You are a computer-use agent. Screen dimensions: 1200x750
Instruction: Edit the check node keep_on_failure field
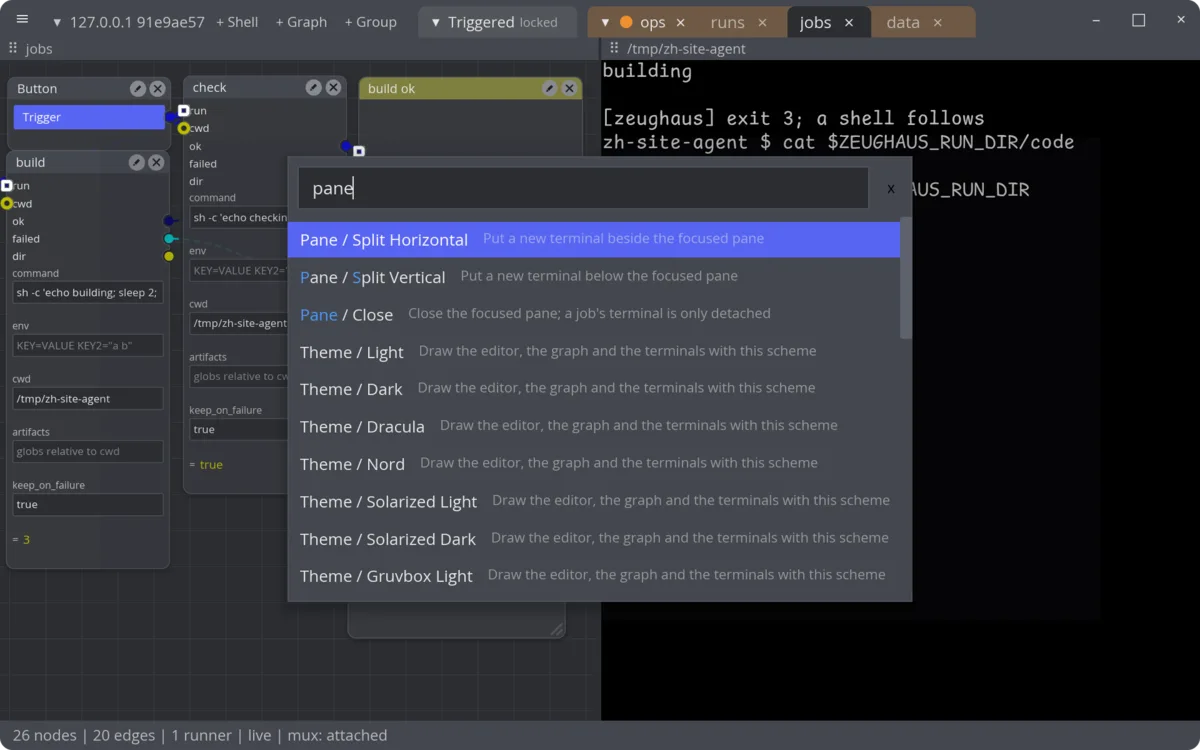239,429
